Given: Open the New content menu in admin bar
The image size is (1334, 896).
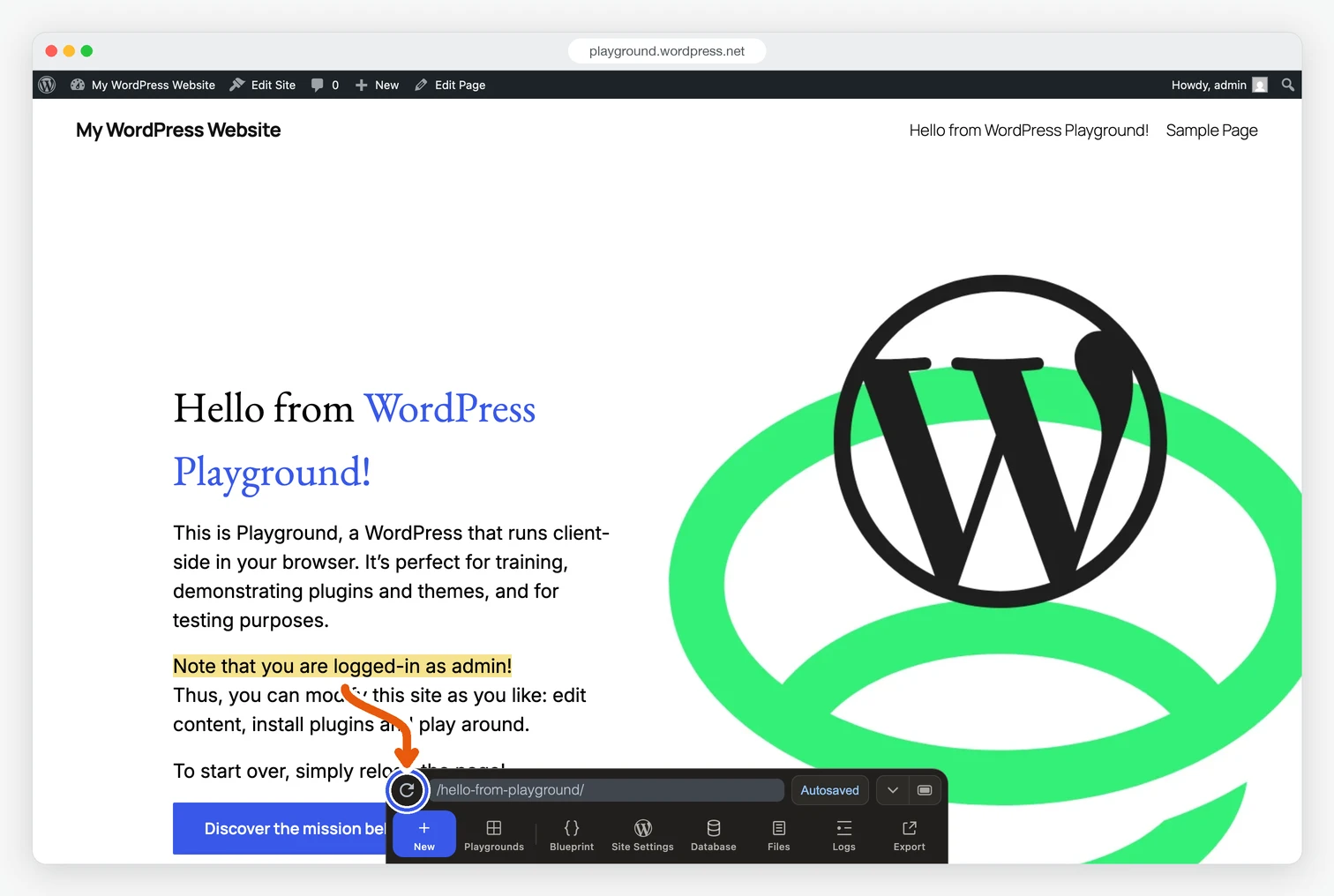Looking at the screenshot, I should 377,85.
